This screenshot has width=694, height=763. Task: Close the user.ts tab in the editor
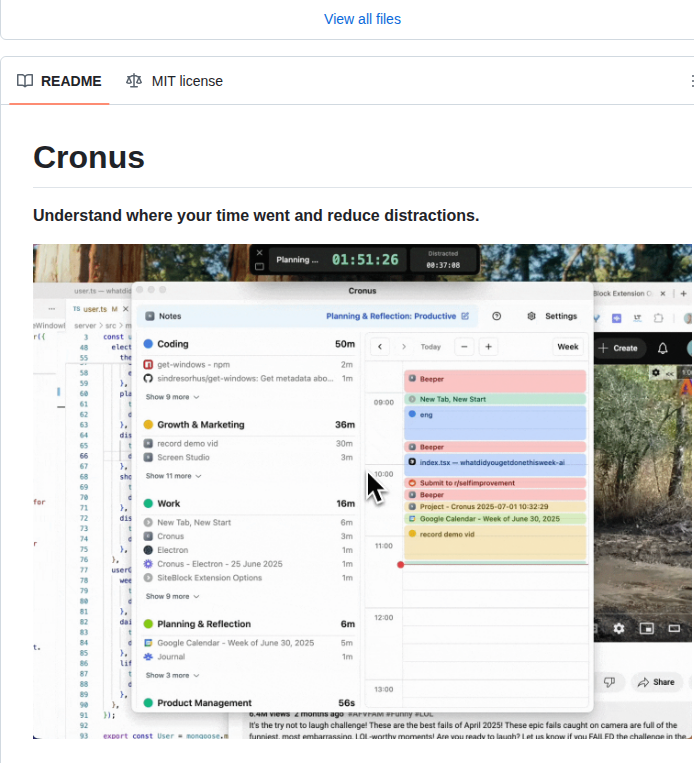coord(126,309)
